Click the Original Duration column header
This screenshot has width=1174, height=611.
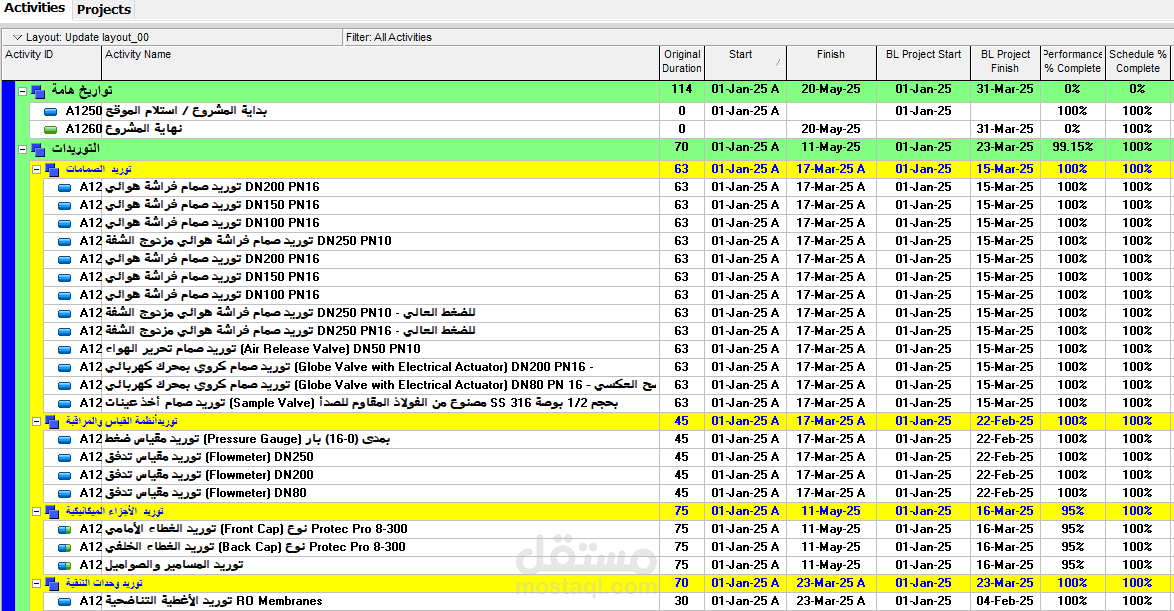click(x=682, y=62)
